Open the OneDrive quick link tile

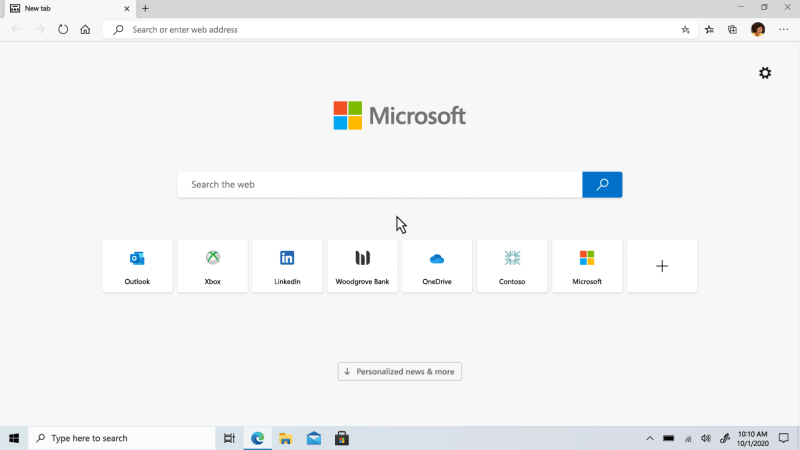click(x=437, y=266)
